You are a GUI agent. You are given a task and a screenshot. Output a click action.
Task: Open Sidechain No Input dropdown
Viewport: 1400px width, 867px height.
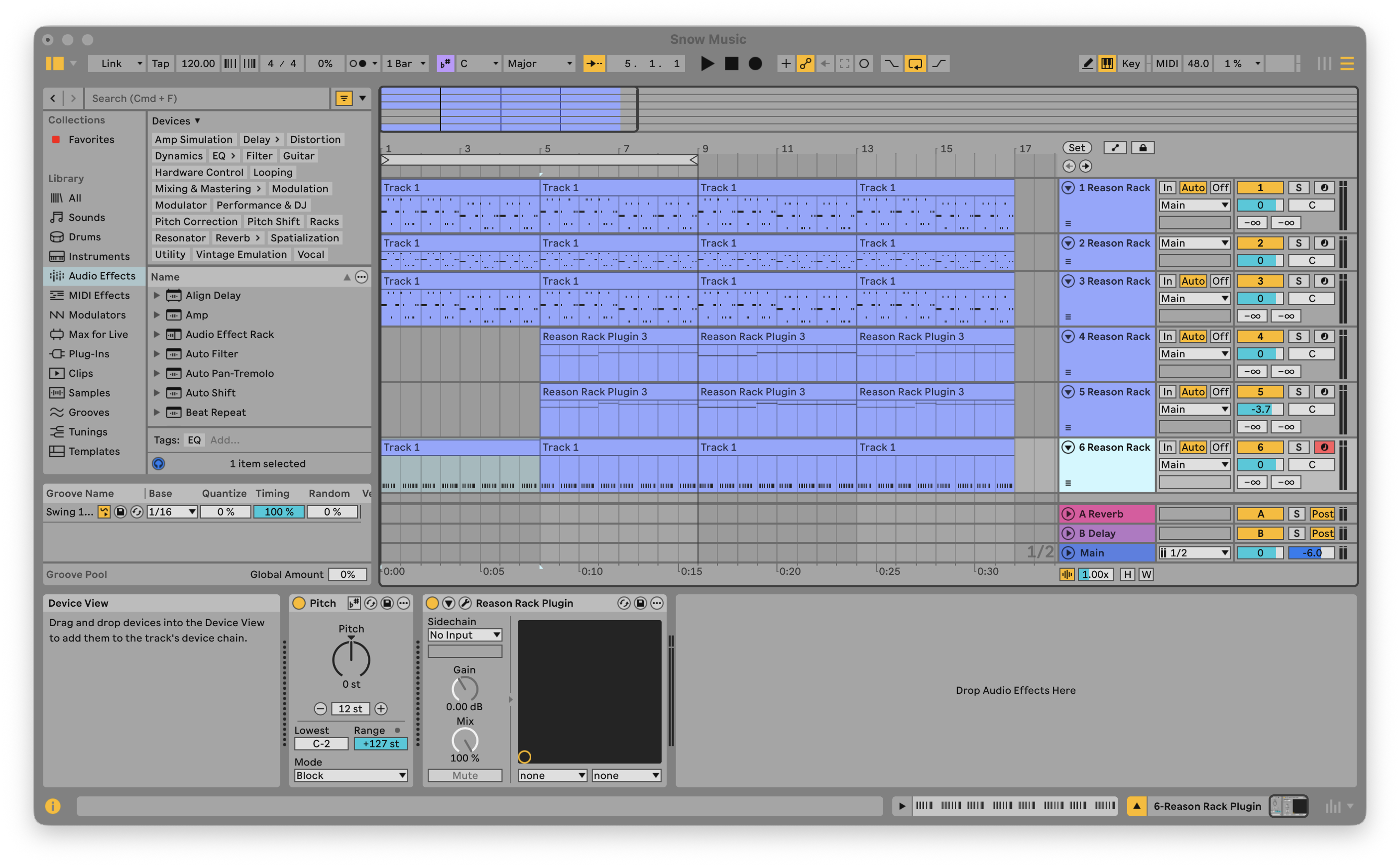[x=465, y=635]
